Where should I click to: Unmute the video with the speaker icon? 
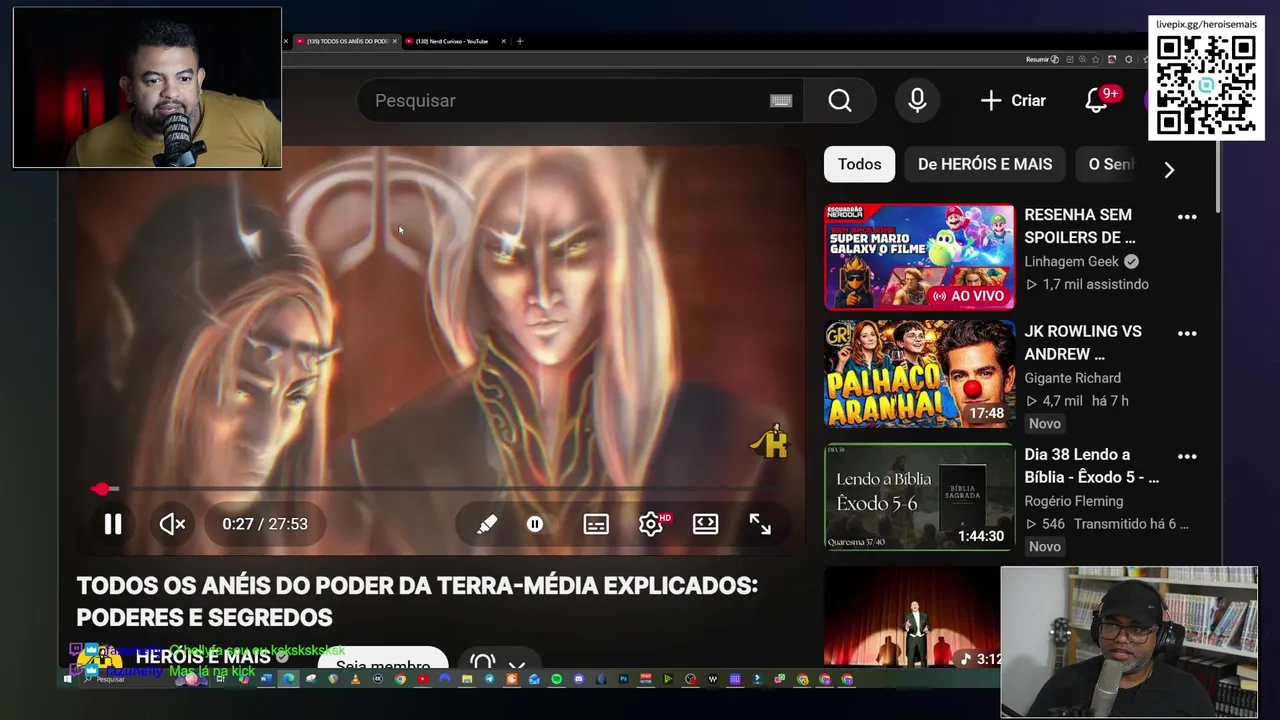click(172, 524)
